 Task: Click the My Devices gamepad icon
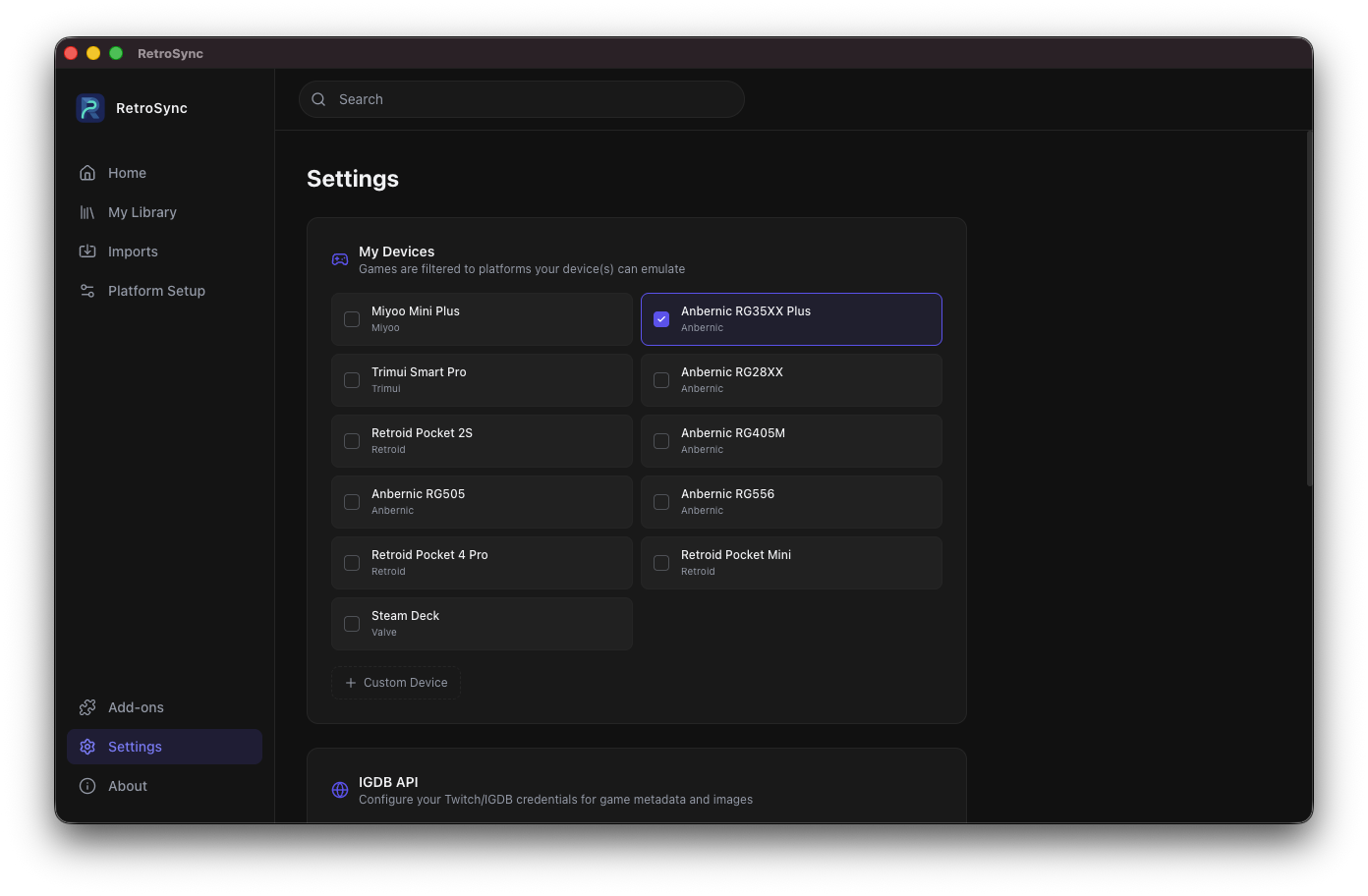coord(340,259)
